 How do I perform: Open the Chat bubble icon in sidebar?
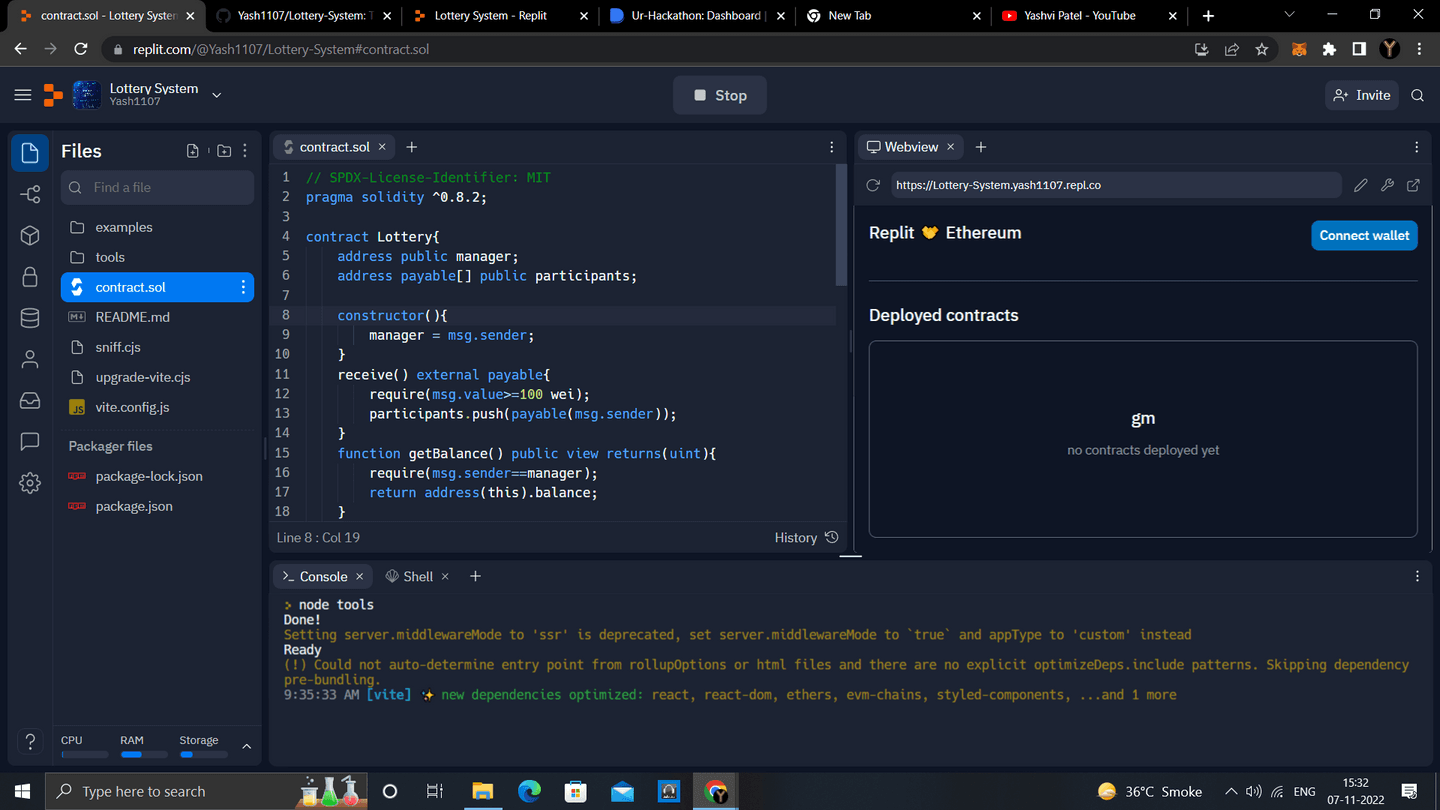point(30,441)
